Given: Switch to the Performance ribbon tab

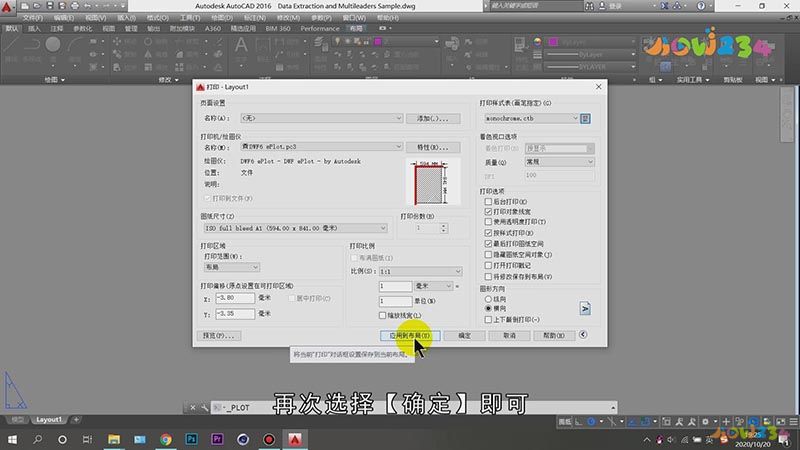Looking at the screenshot, I should 320,29.
